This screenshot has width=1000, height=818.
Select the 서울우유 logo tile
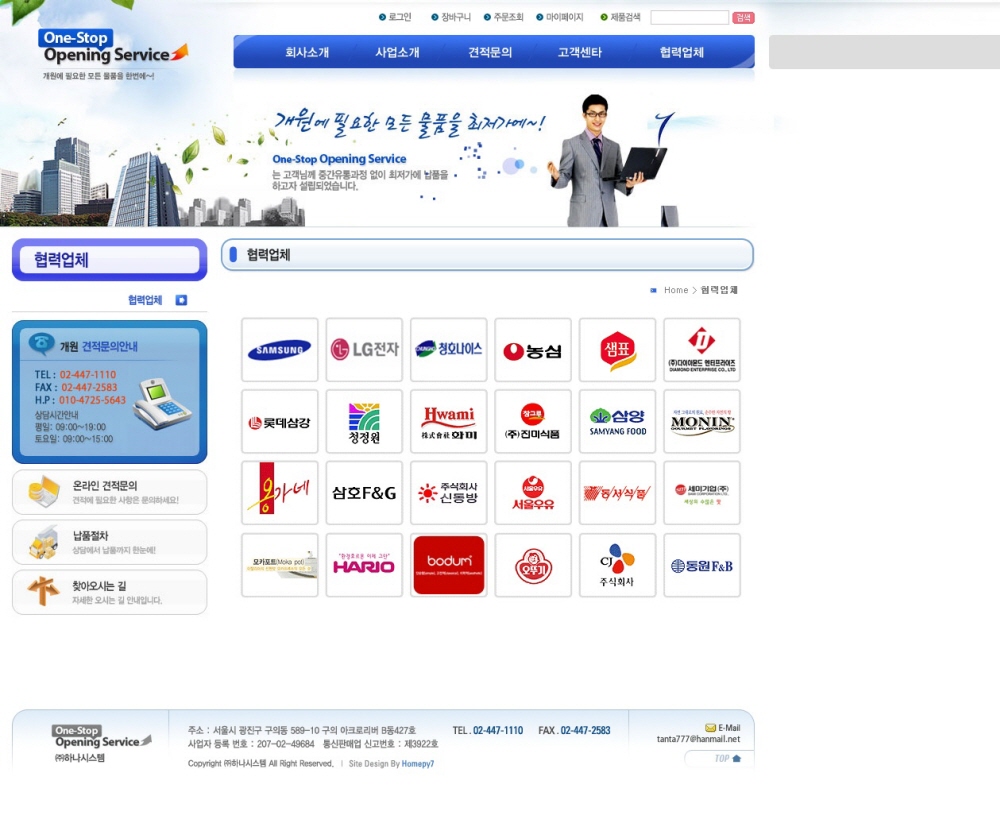pyautogui.click(x=533, y=493)
